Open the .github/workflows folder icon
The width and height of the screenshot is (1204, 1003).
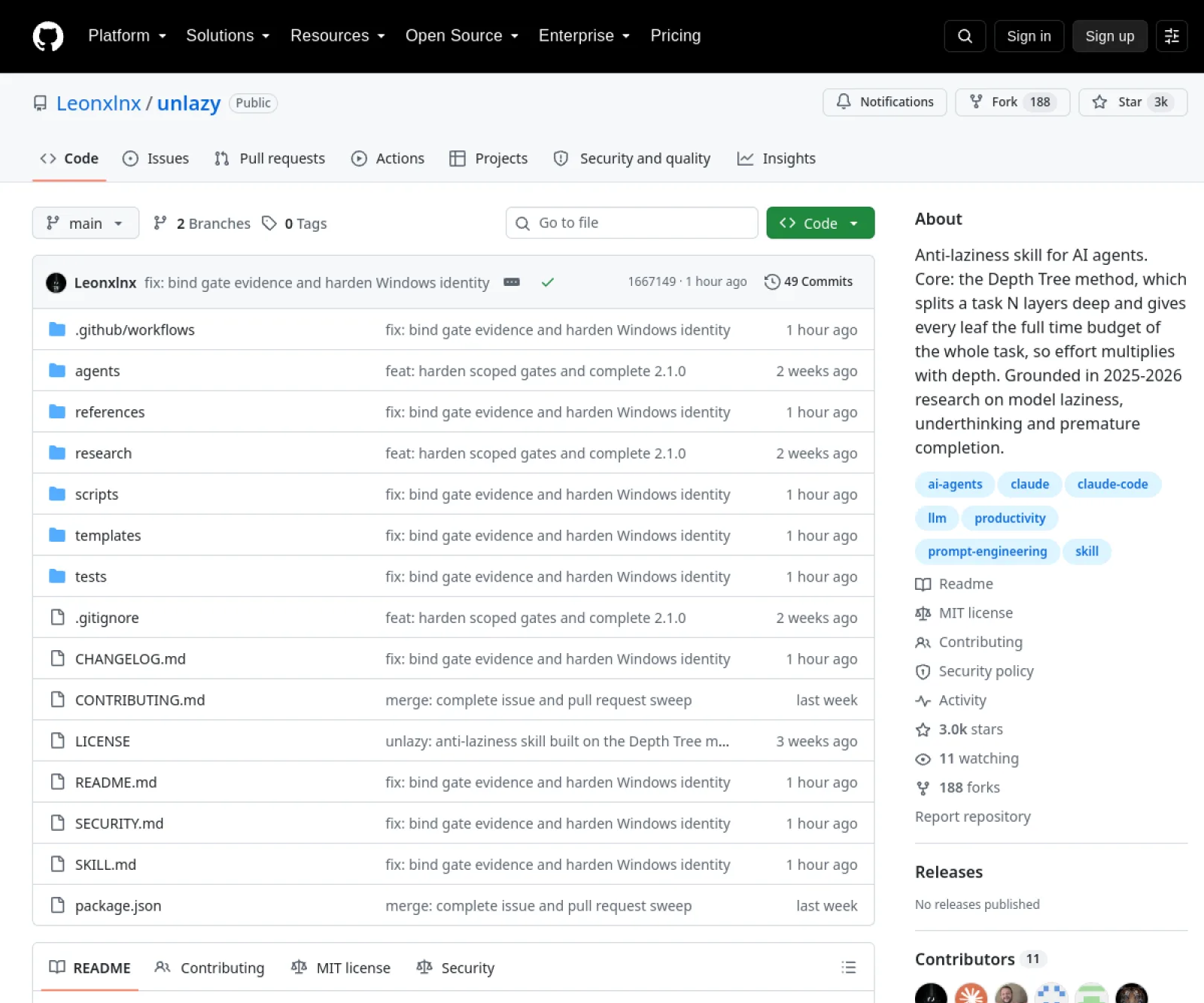(57, 330)
